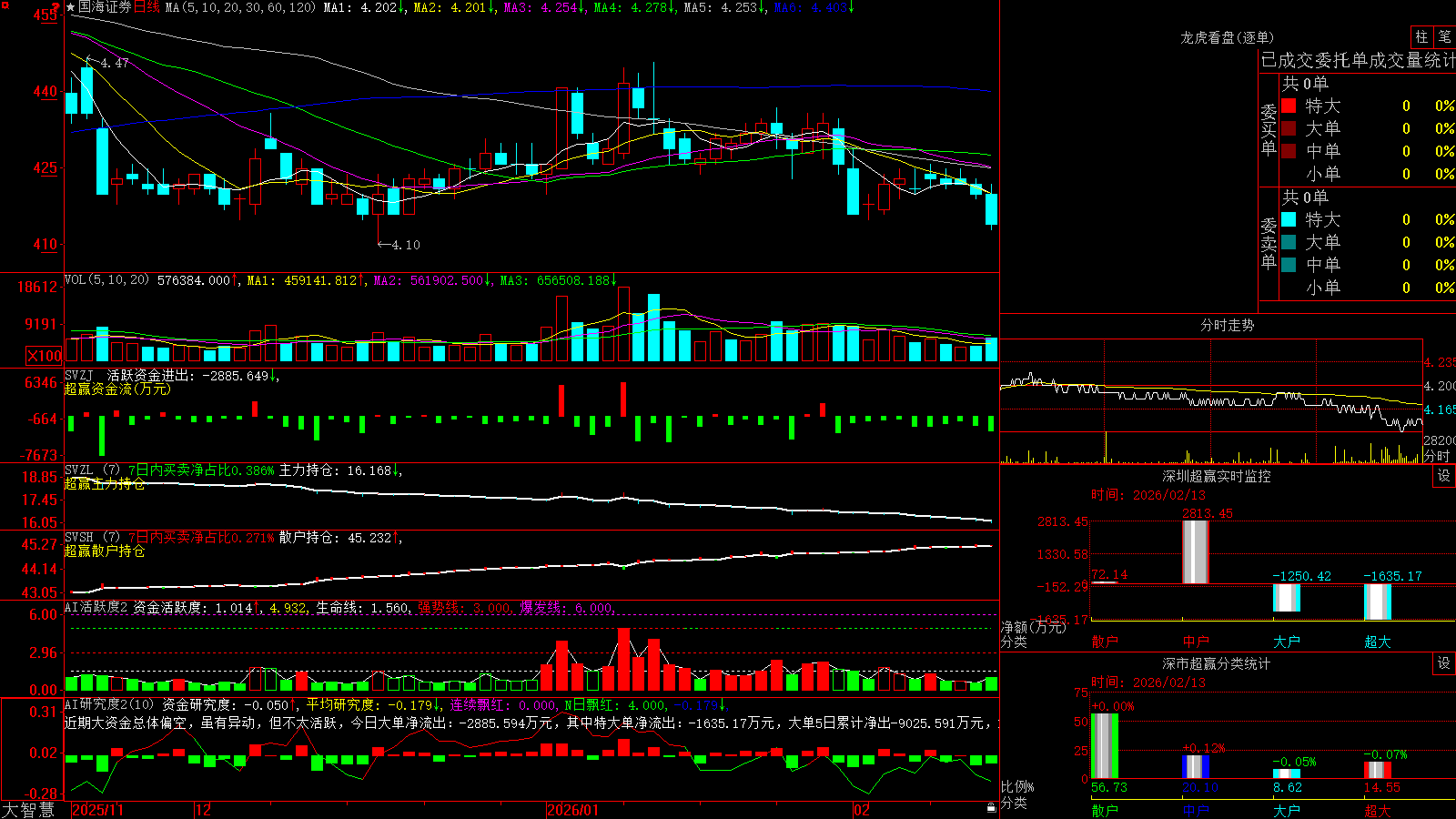Image resolution: width=1456 pixels, height=819 pixels.
Task: Click the 散户 share bar valued 56.73
Action: point(1104,746)
